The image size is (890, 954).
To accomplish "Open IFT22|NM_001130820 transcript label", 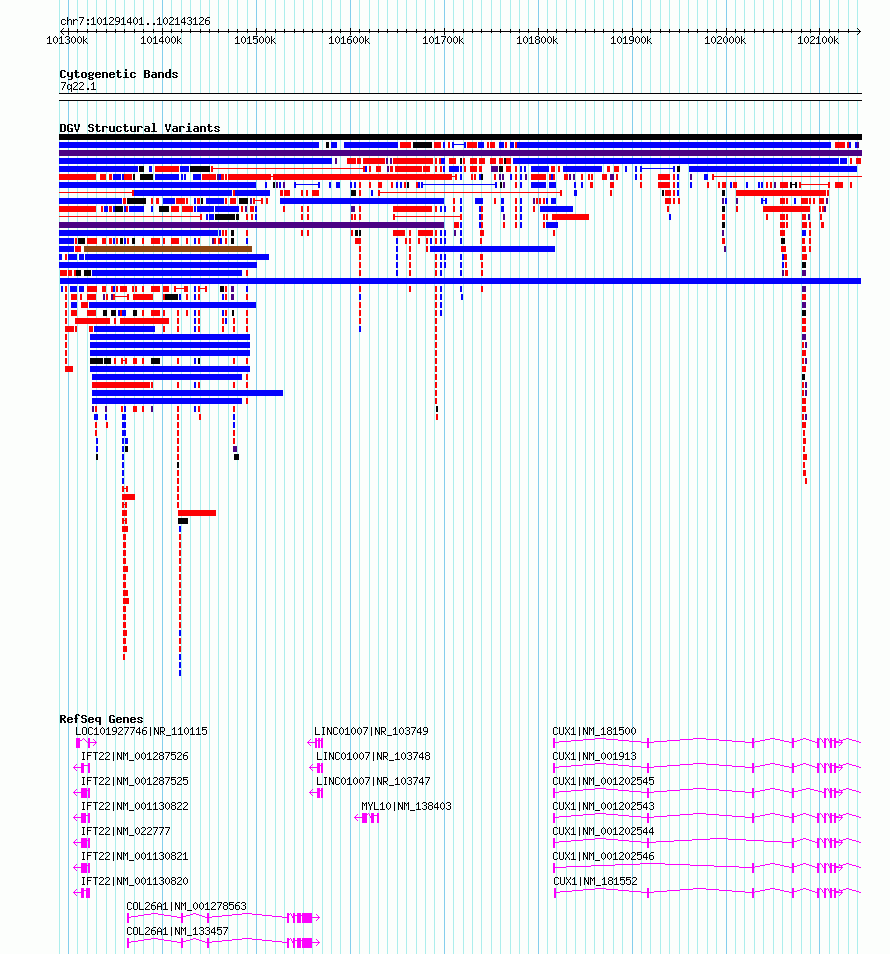I will coord(134,881).
